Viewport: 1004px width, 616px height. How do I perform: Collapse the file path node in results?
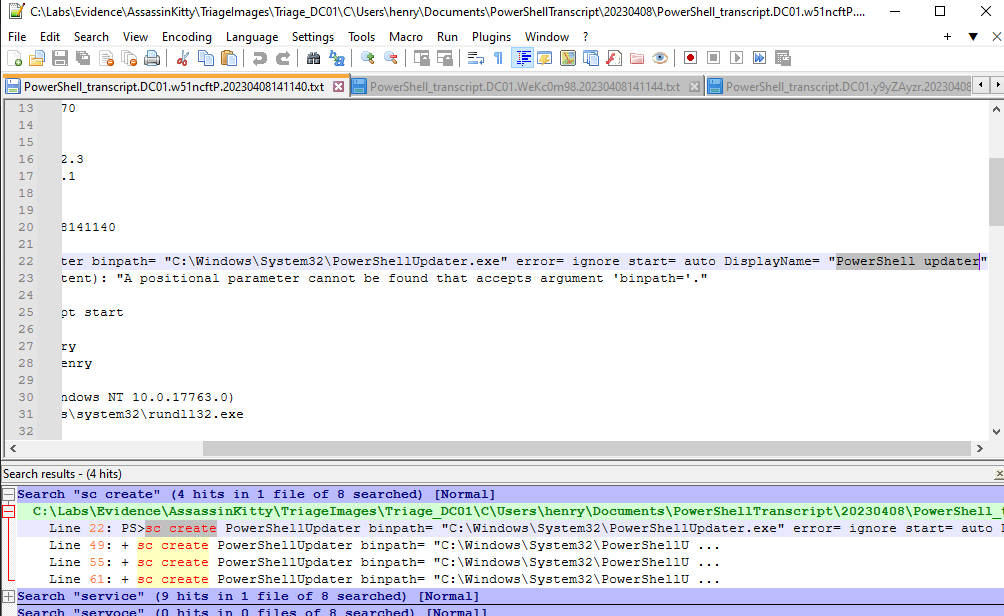tap(8, 511)
